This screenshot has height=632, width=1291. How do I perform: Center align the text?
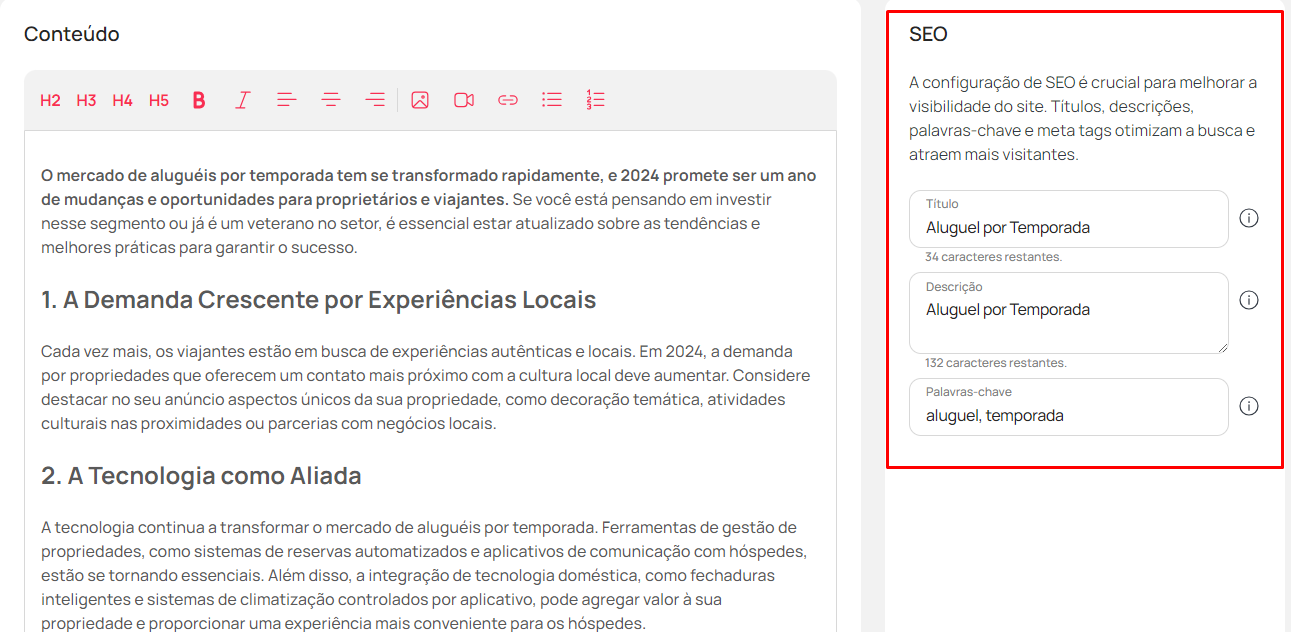331,100
